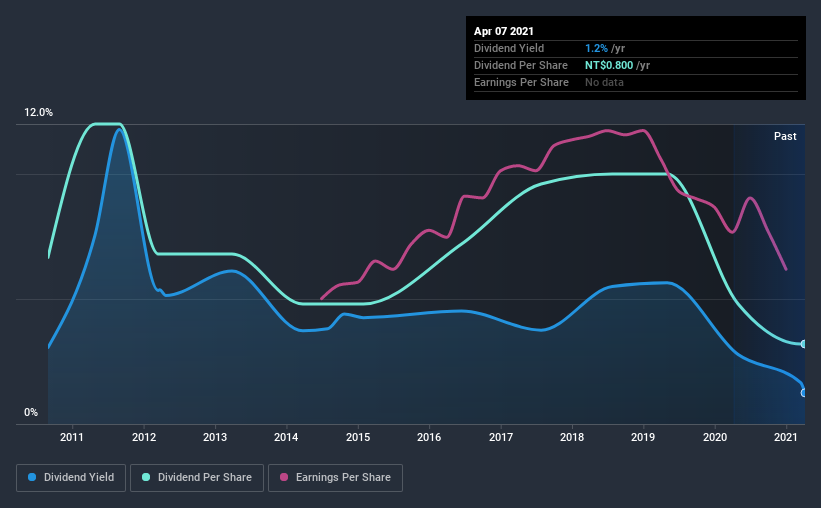Click the teal Dividend Per Share legend dot
The height and width of the screenshot is (508, 821).
click(x=146, y=477)
